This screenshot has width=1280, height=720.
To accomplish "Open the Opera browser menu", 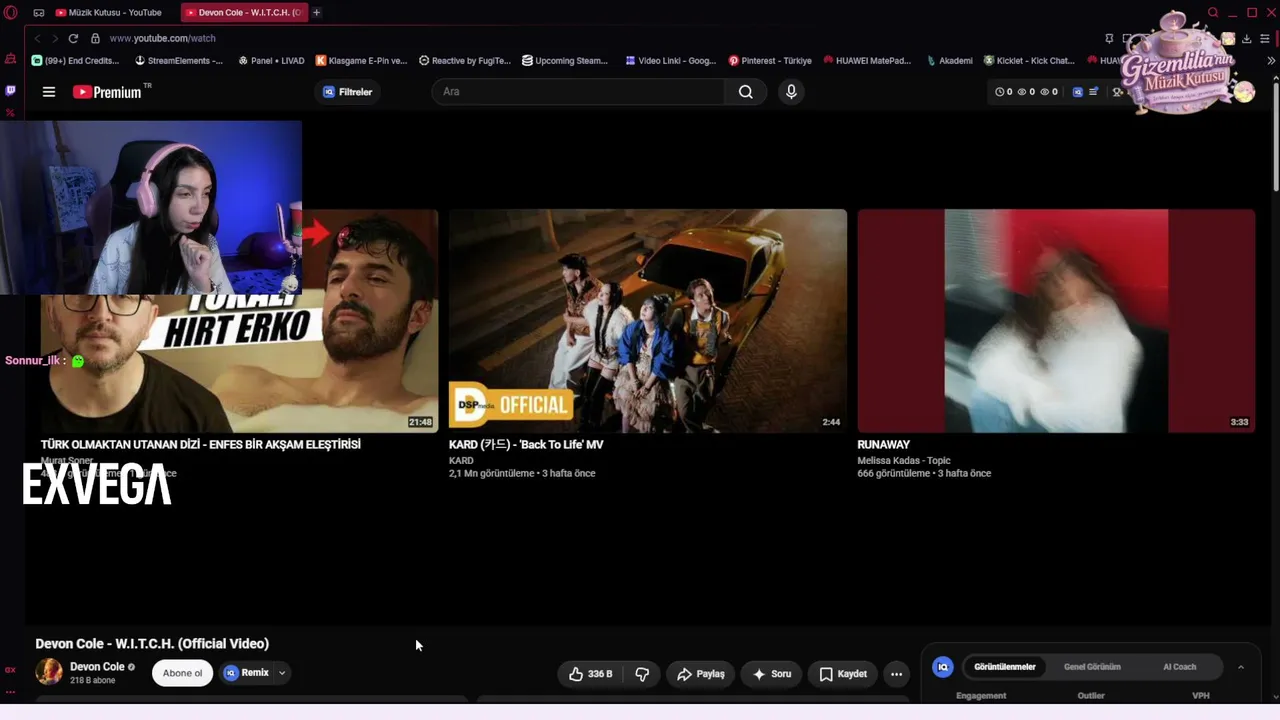I will tap(11, 12).
